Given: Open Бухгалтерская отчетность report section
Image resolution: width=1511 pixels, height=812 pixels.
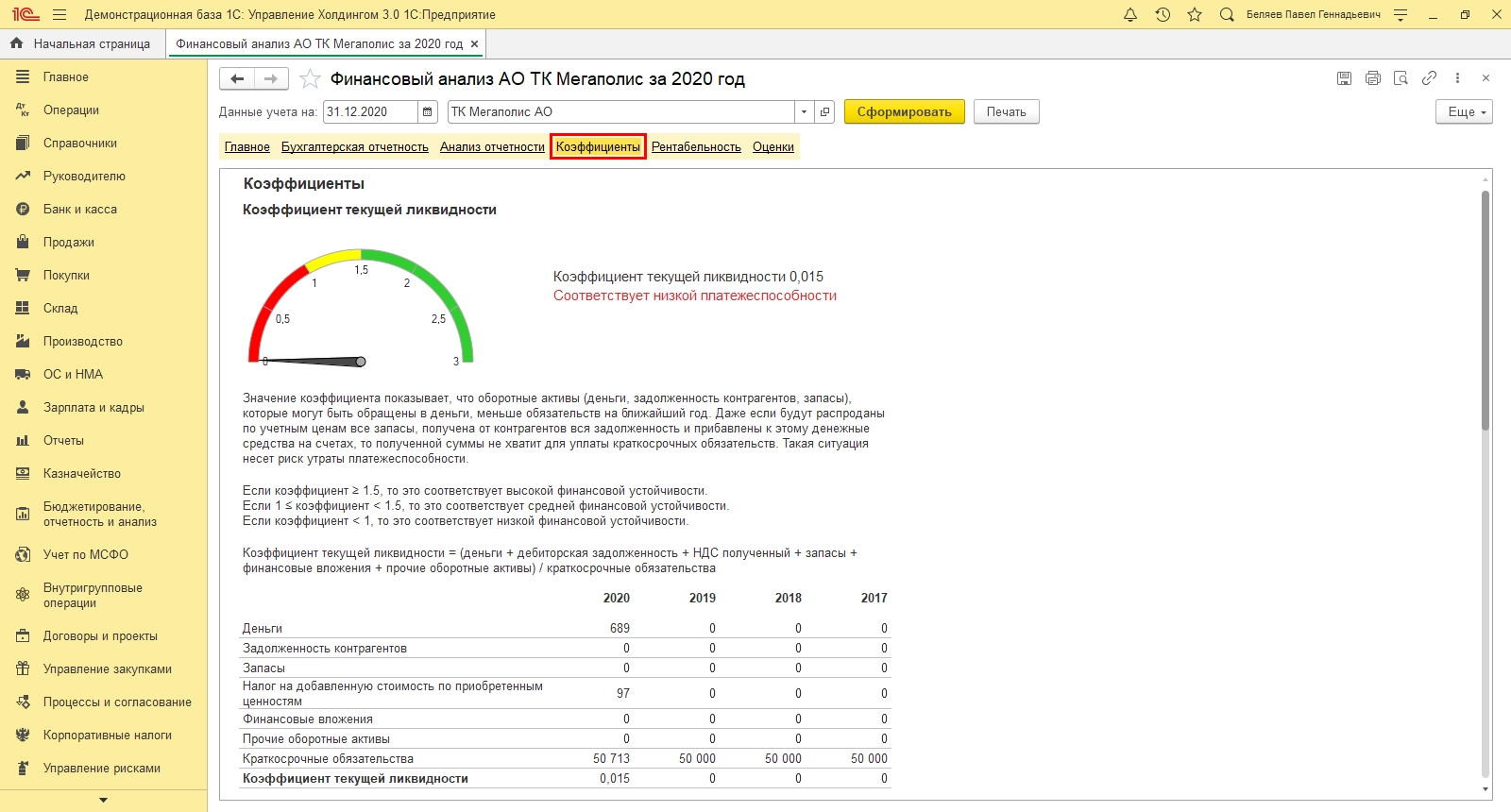Looking at the screenshot, I should click(x=355, y=147).
